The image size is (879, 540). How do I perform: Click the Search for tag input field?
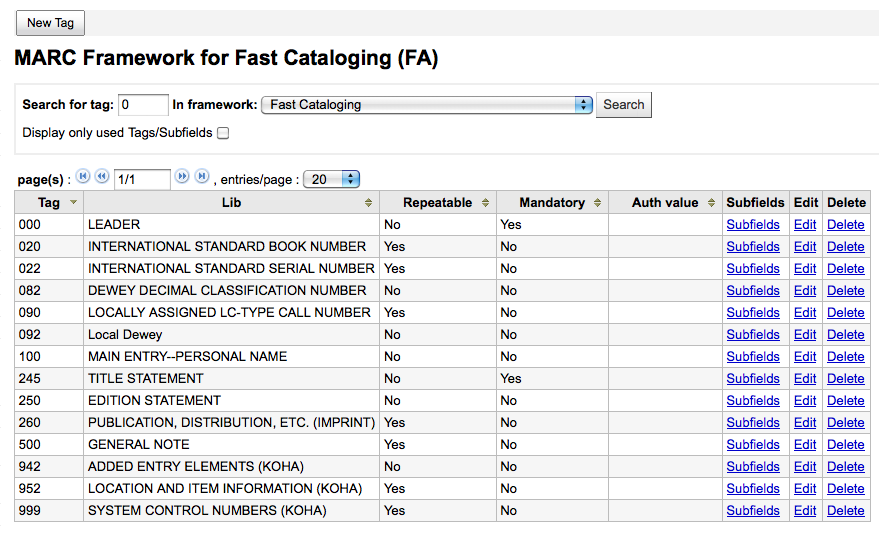point(143,105)
